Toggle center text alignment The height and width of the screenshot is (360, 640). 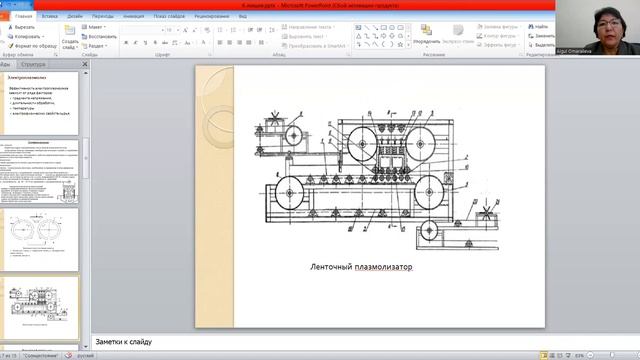[230, 42]
